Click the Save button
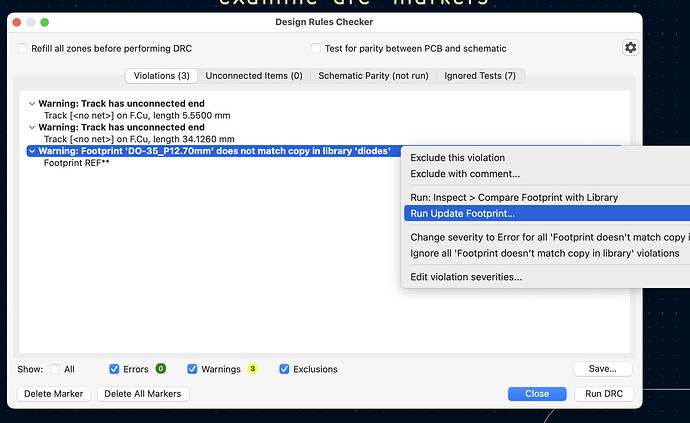The width and height of the screenshot is (690, 423). [602, 369]
